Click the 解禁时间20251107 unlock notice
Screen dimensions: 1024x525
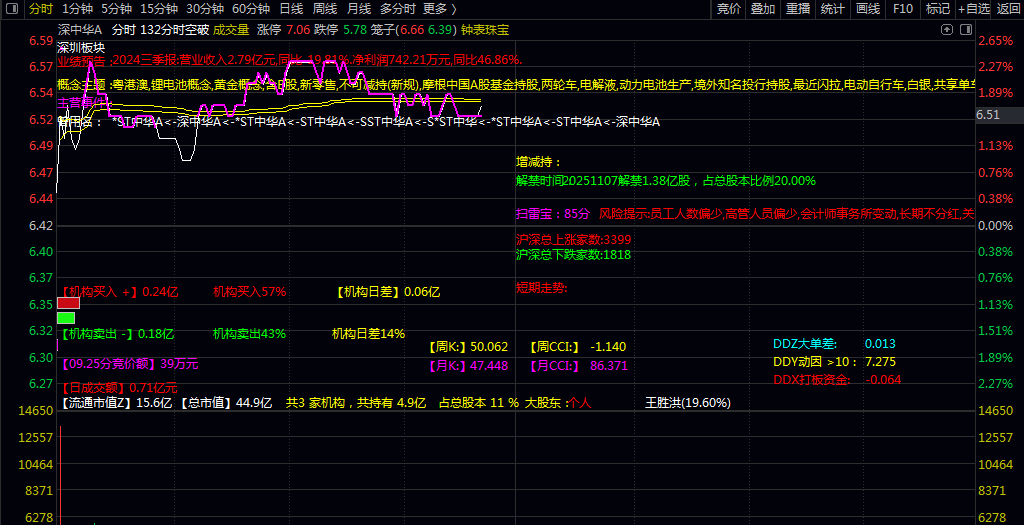665,181
